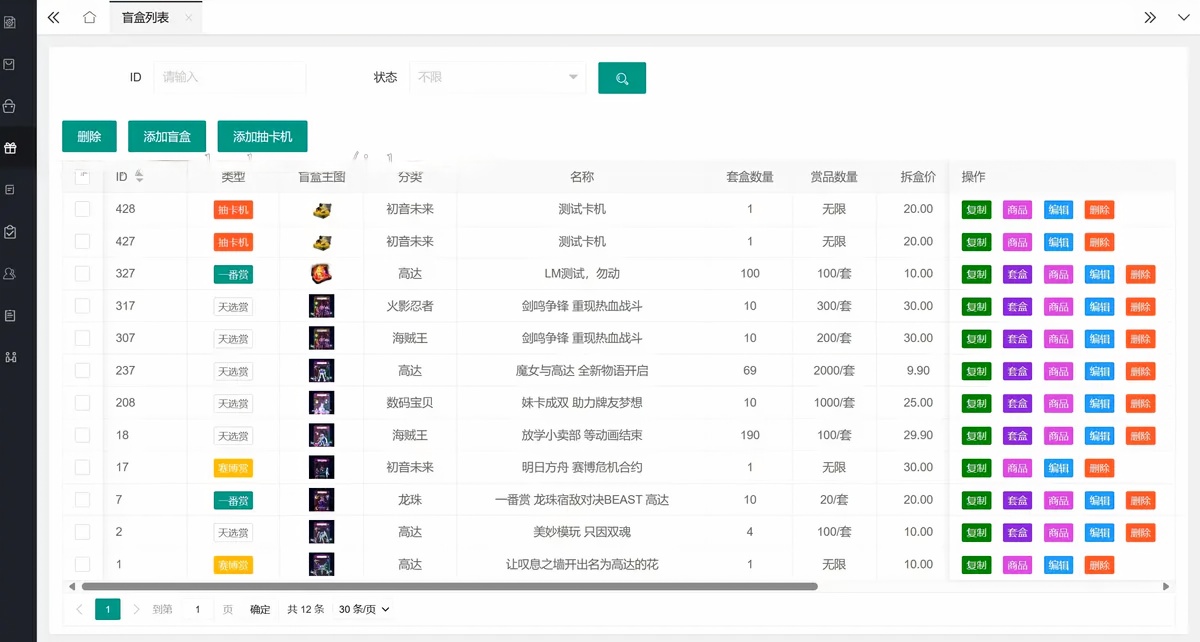Open the user profile sidebar icon
Viewport: 1200px width, 642px height.
tap(10, 273)
